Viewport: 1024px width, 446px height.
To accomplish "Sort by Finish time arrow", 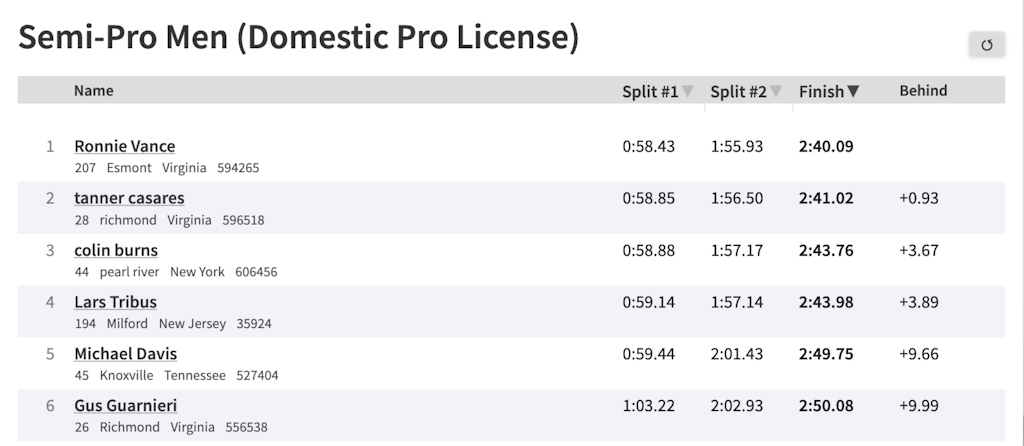I will pos(853,91).
